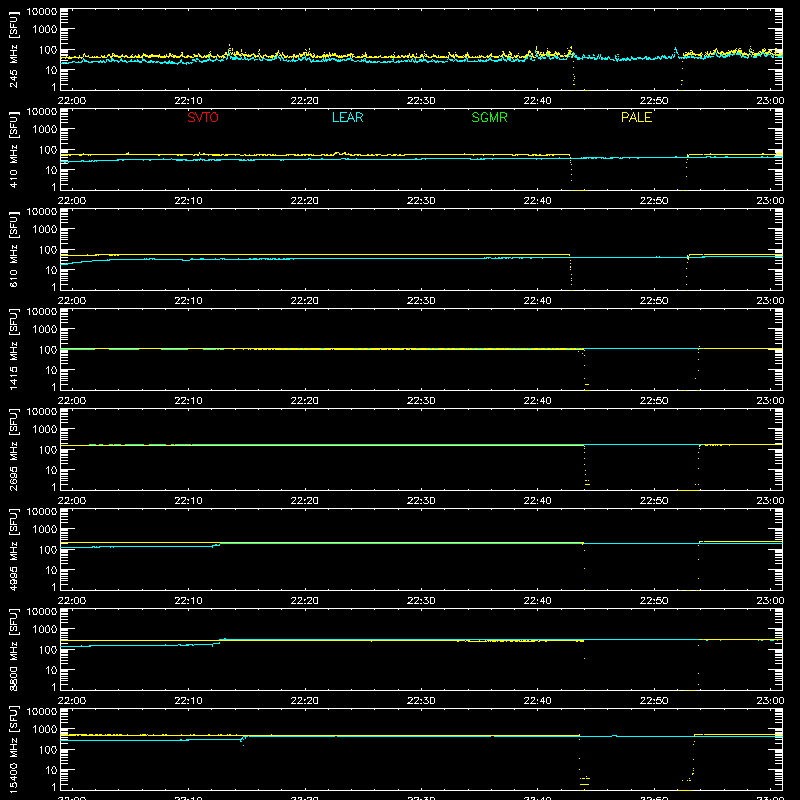Viewport: 800px width, 800px height.
Task: Select the 2695 MHz [SFU] axis title
Action: 13,449
